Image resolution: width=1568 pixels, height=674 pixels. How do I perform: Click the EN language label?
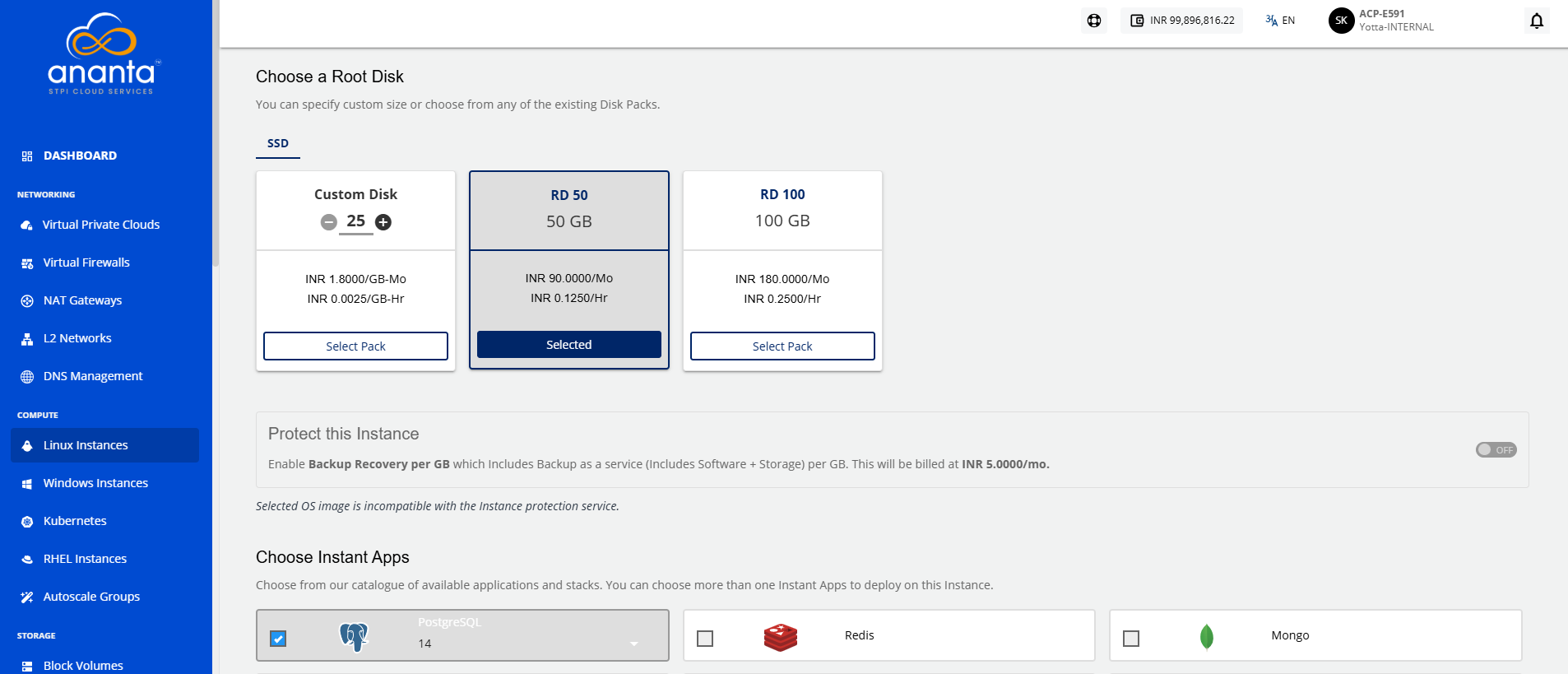pyautogui.click(x=1288, y=21)
